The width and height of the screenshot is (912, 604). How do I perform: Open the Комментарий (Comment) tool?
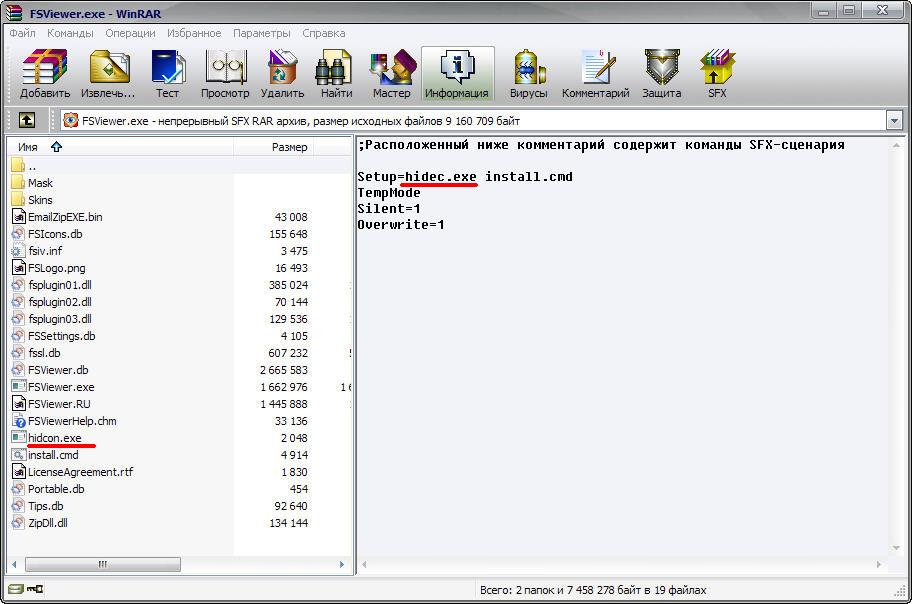coord(596,73)
